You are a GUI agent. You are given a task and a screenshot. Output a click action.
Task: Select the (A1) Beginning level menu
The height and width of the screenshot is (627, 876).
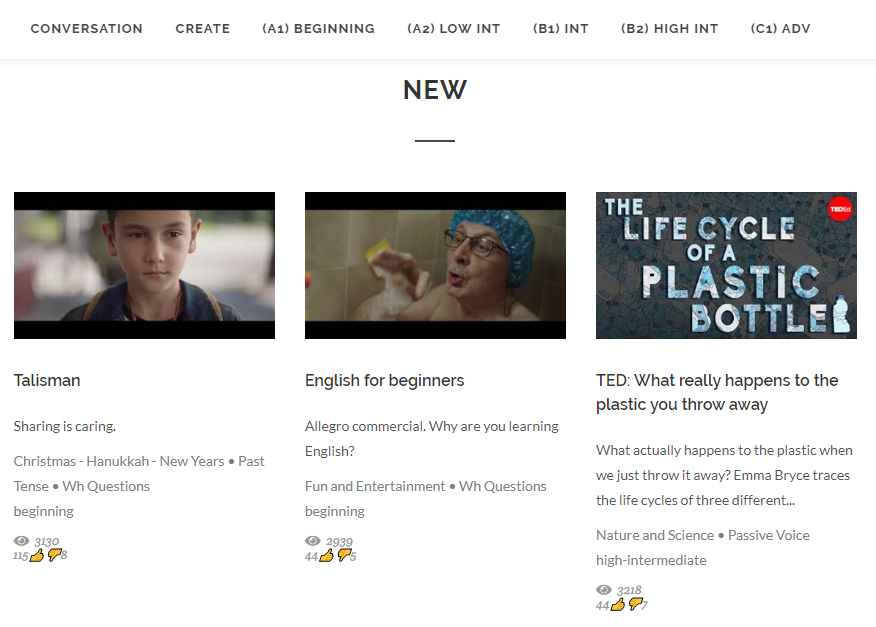point(318,28)
